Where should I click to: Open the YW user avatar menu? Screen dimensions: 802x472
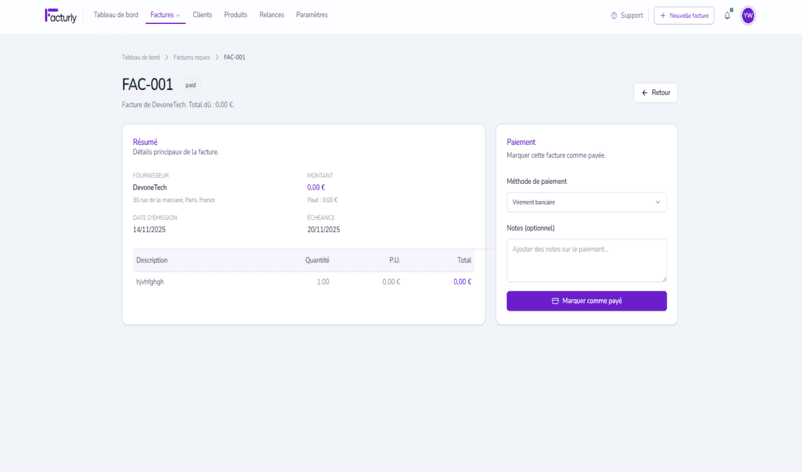(x=748, y=16)
